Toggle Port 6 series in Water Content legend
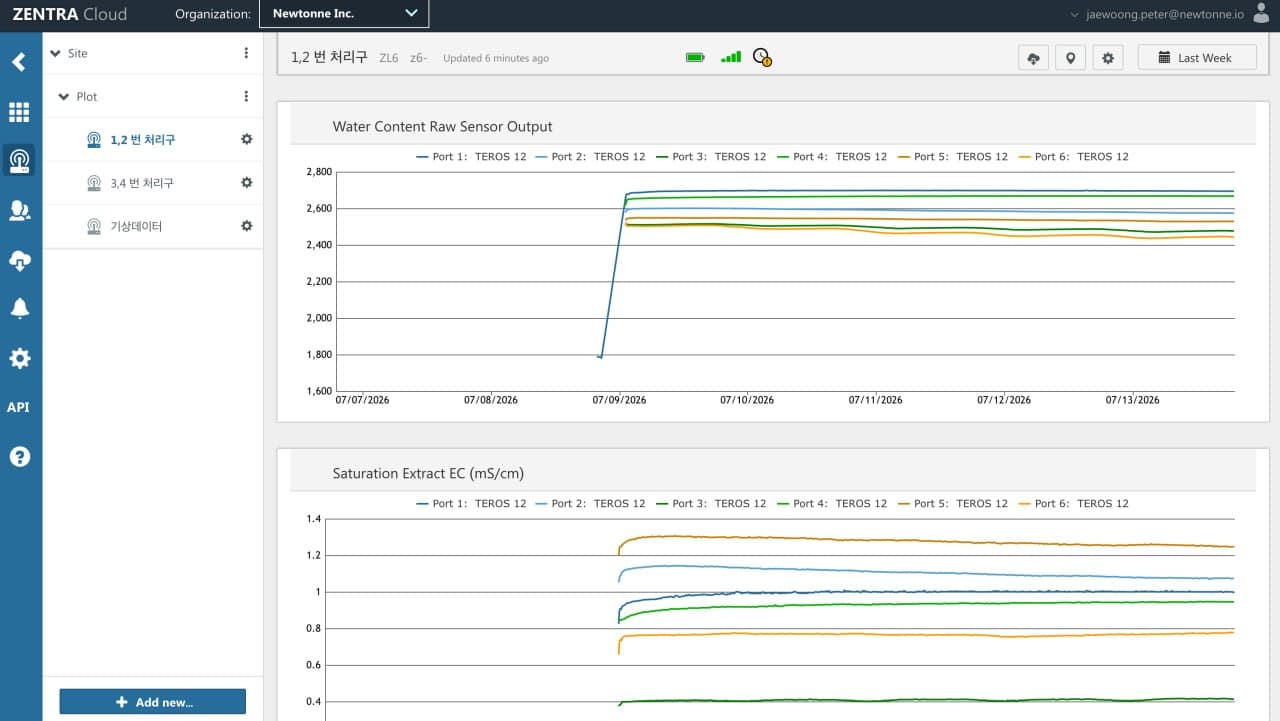Screen dimensions: 1280x721 [1074, 157]
